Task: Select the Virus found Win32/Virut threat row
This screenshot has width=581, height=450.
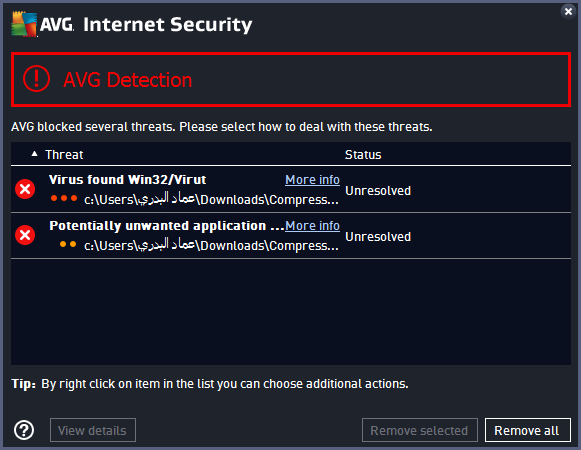Action: tap(290, 189)
